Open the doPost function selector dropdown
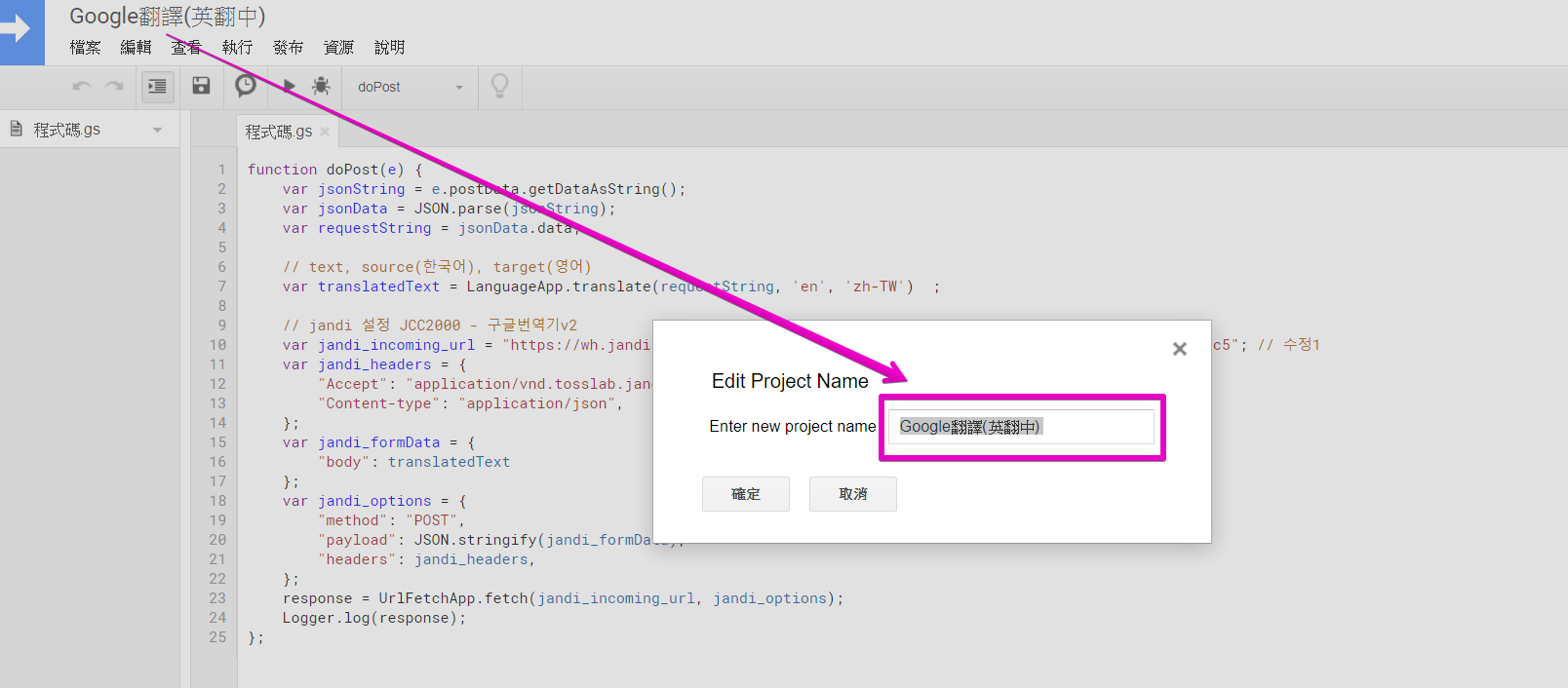 point(410,87)
